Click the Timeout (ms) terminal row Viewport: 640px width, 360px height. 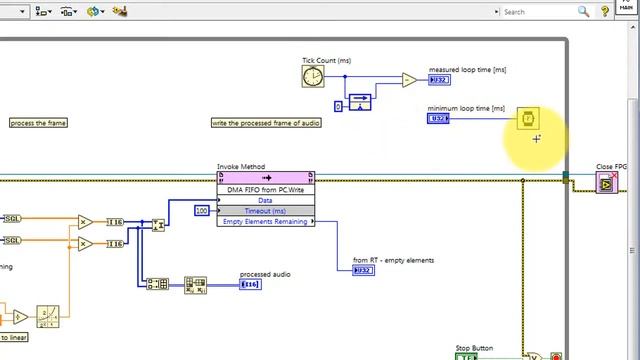(x=266, y=211)
